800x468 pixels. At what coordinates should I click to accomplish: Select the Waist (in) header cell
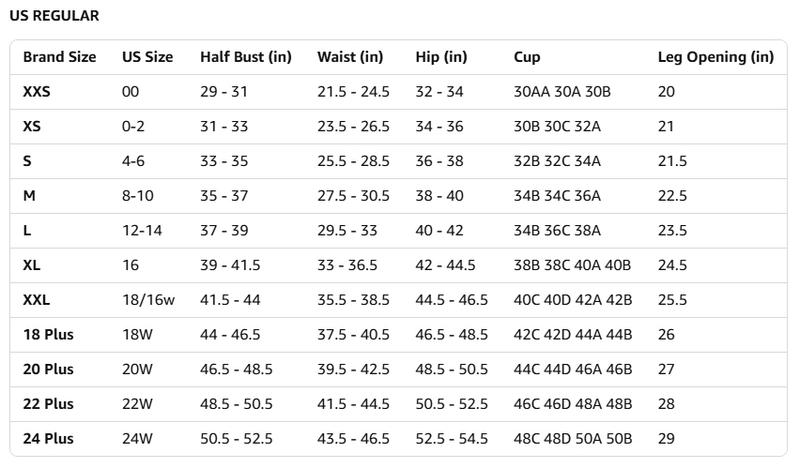(x=350, y=57)
